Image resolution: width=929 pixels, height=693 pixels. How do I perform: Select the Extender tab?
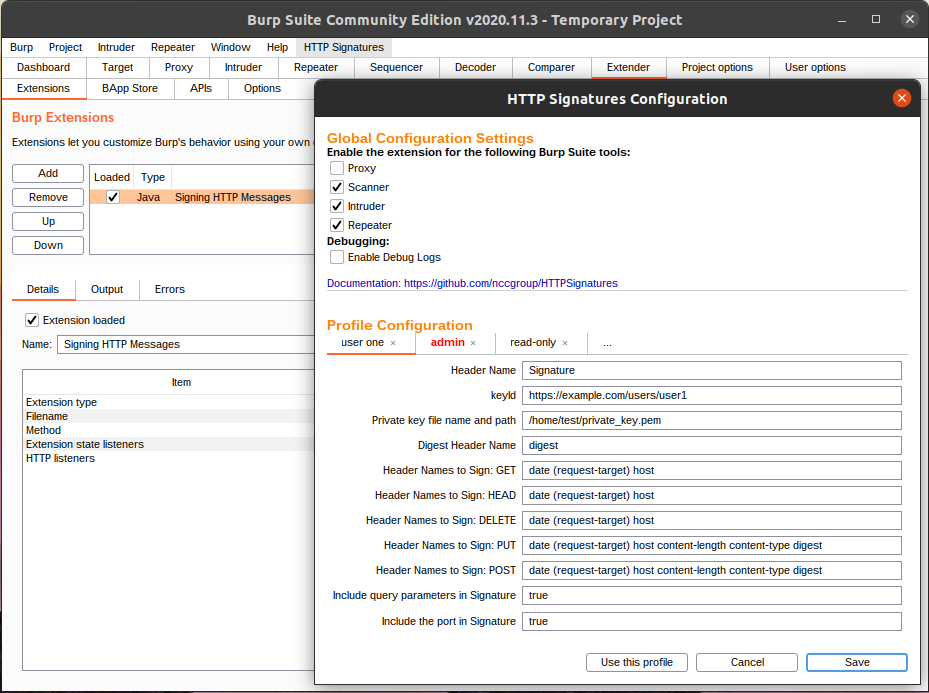[x=628, y=68]
